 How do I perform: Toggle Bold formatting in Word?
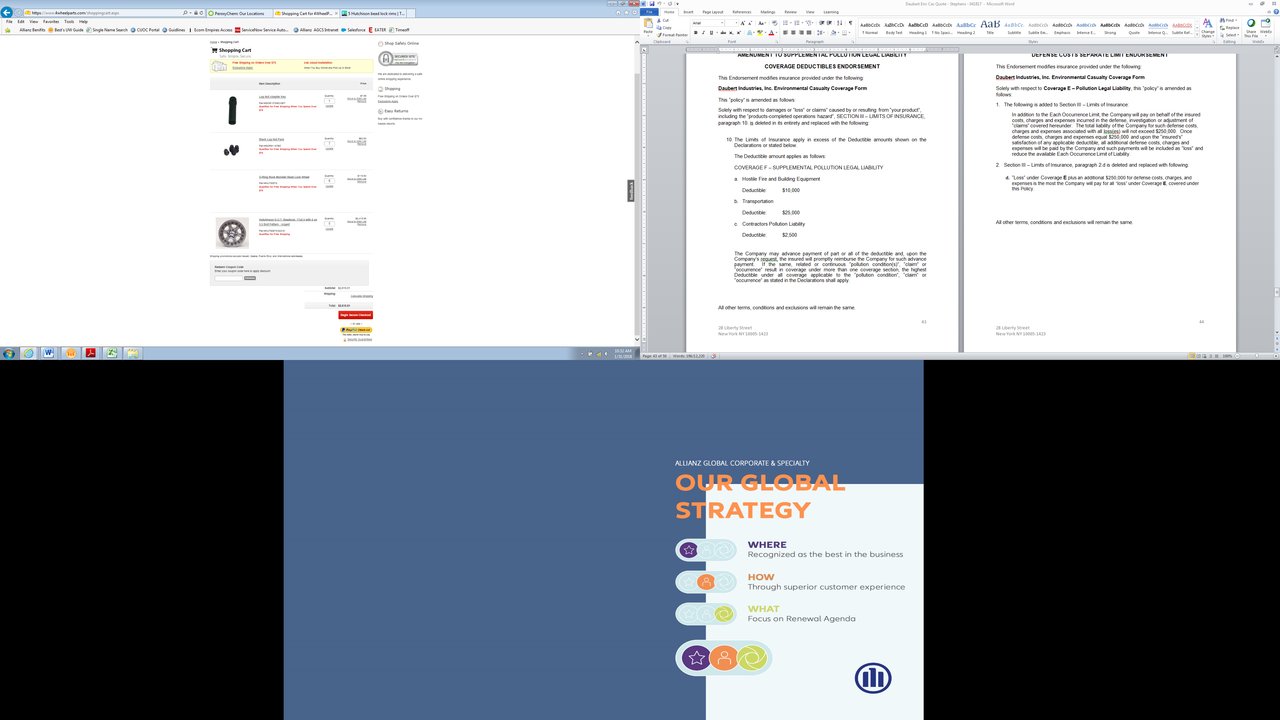pyautogui.click(x=696, y=32)
